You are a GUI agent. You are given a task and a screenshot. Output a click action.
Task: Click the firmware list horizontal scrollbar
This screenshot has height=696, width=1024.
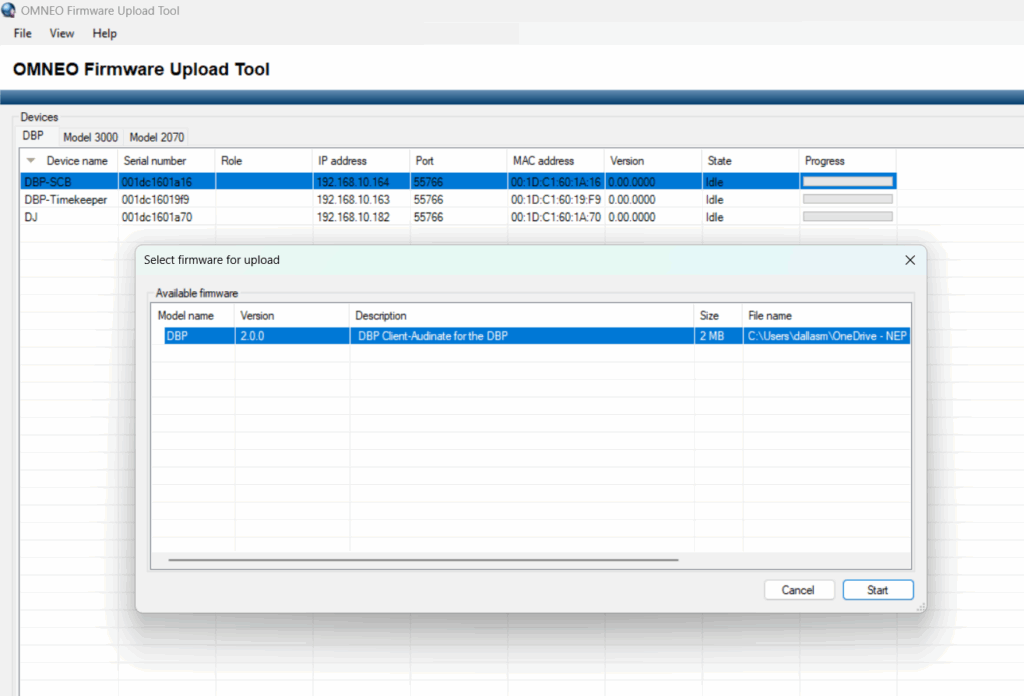click(x=423, y=560)
